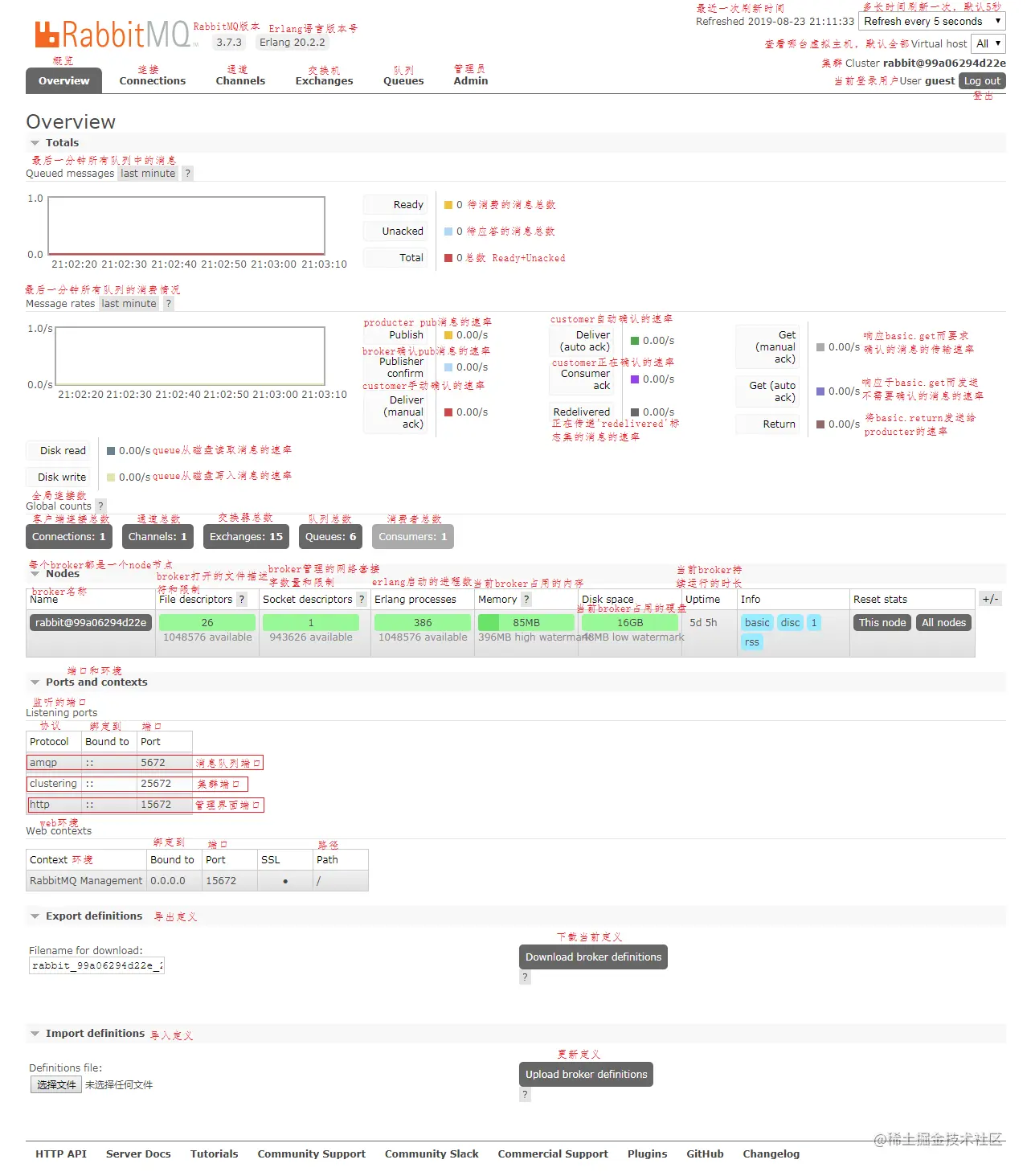
Task: Click the amqp protocol cell
Action: point(54,763)
